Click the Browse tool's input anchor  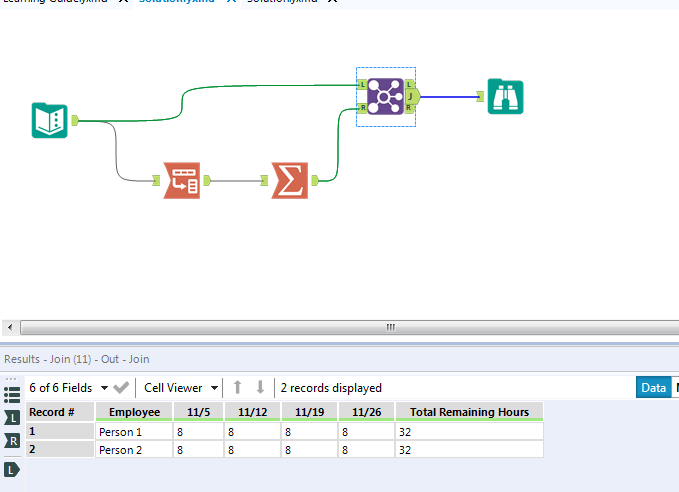[480, 97]
